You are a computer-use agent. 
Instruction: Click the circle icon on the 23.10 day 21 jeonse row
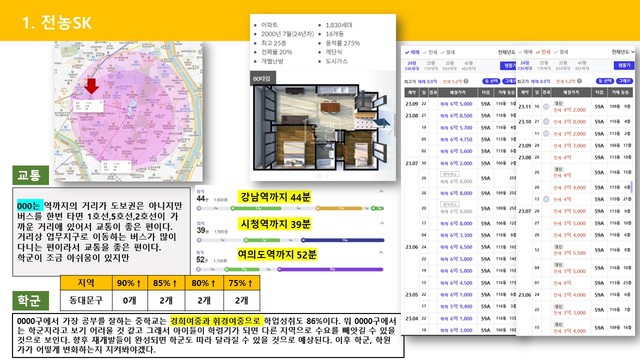[546, 122]
